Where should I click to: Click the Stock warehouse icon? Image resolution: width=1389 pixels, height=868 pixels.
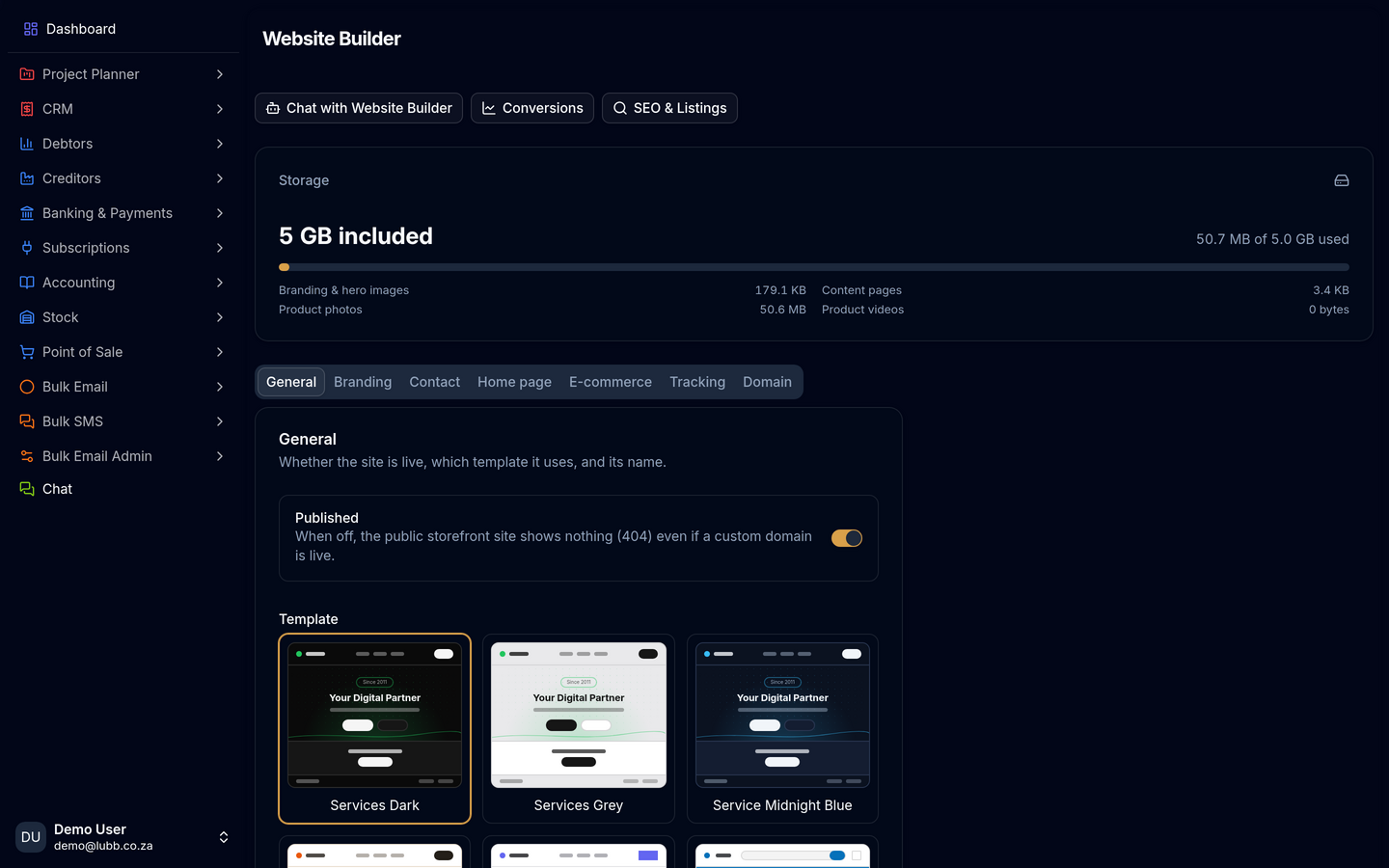[27, 317]
